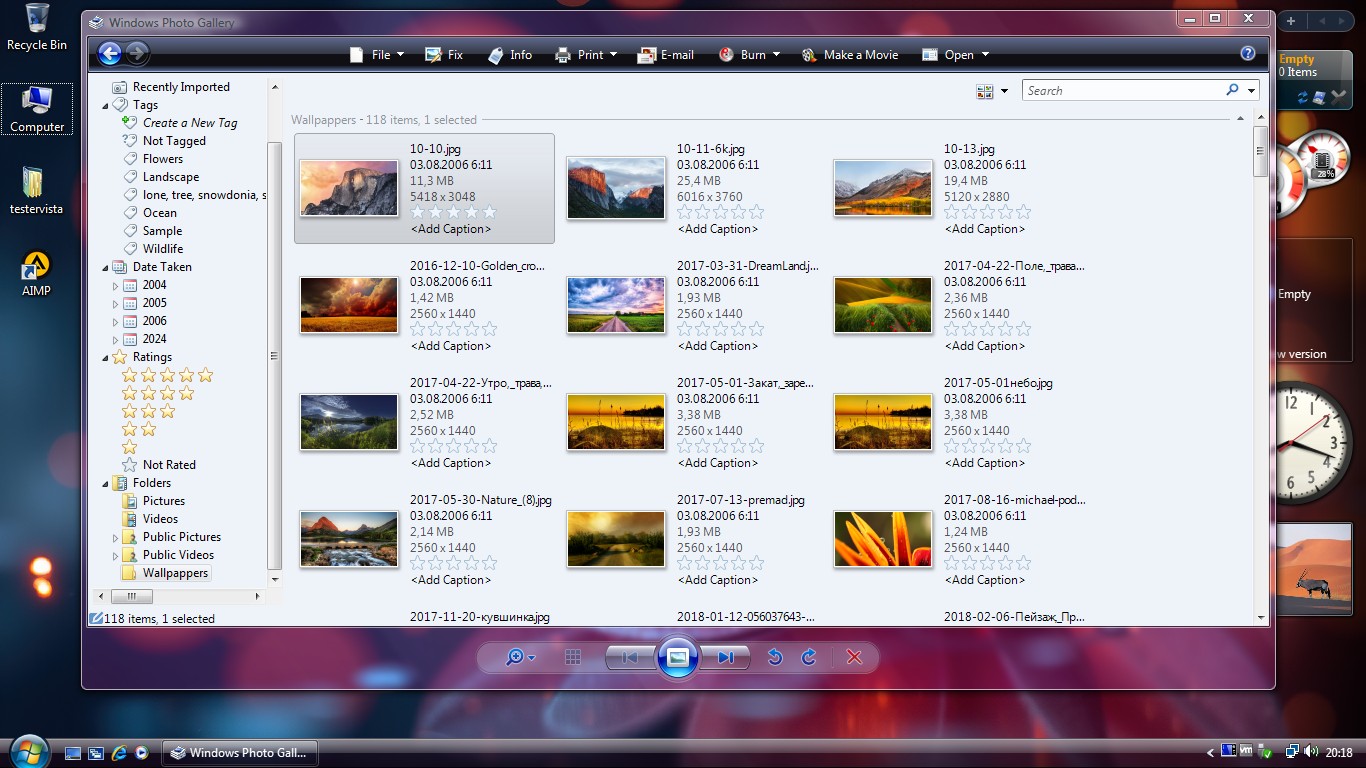Go to previous photo in controls

630,657
